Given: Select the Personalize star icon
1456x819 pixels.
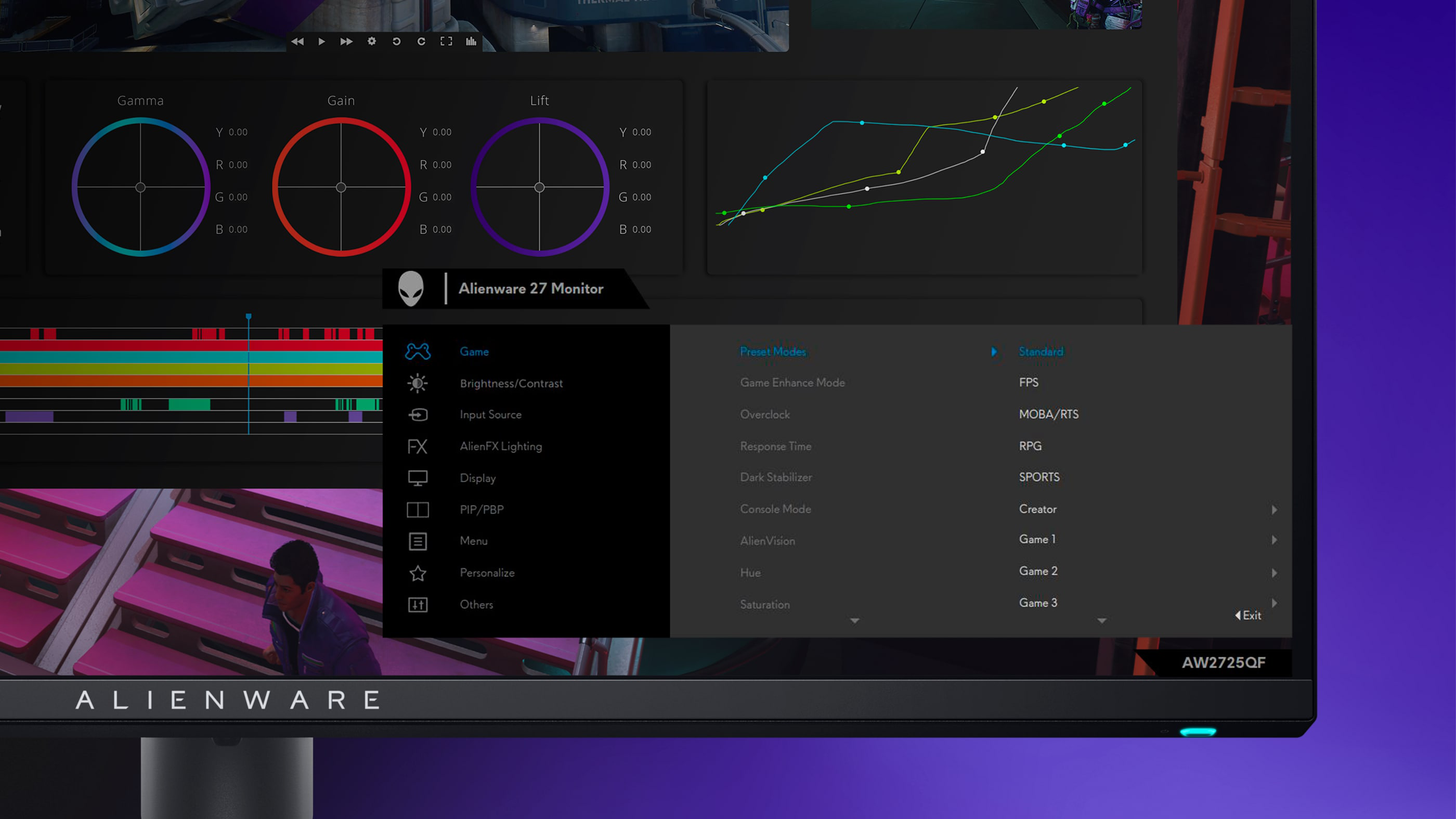Looking at the screenshot, I should pos(418,573).
